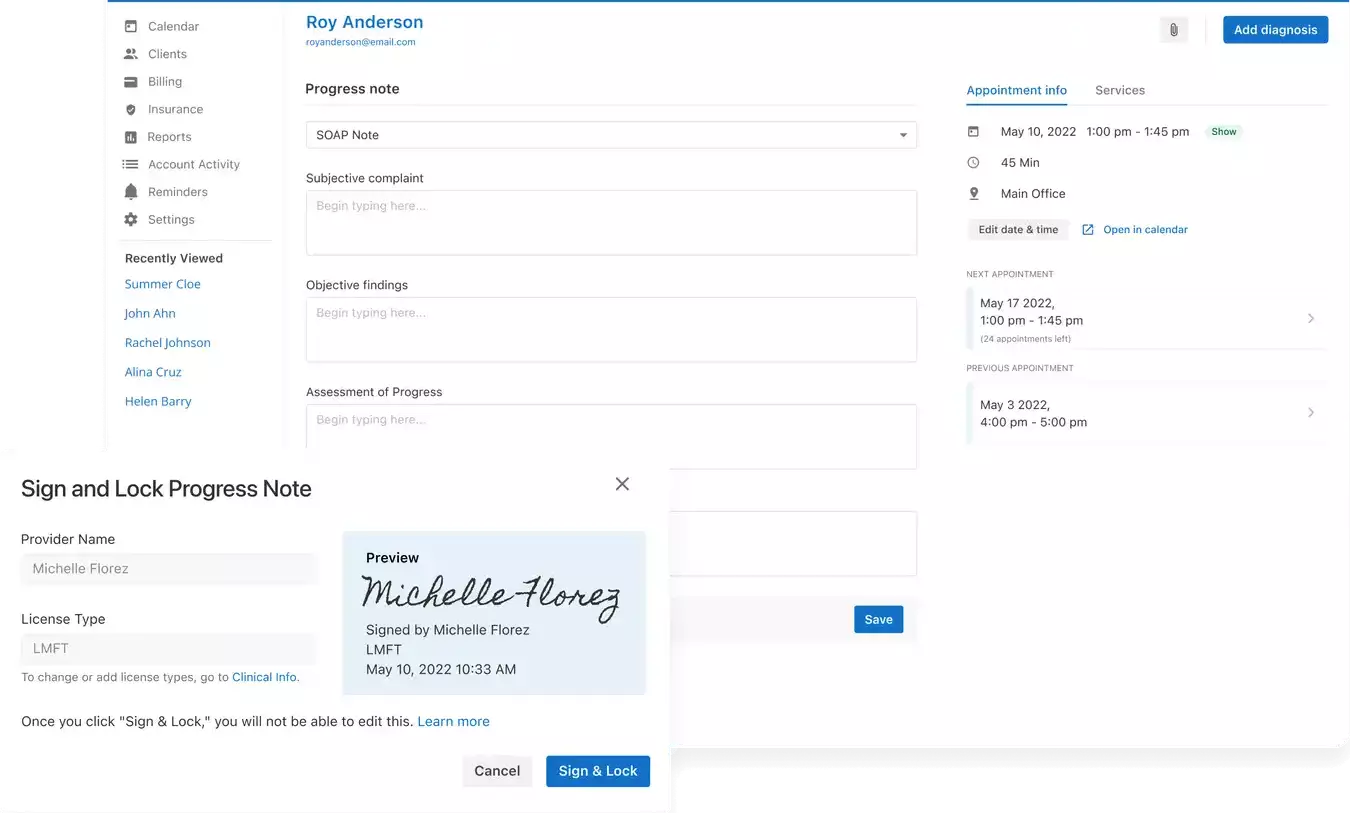Click the Open in calendar link
The image size is (1350, 813).
click(1144, 230)
